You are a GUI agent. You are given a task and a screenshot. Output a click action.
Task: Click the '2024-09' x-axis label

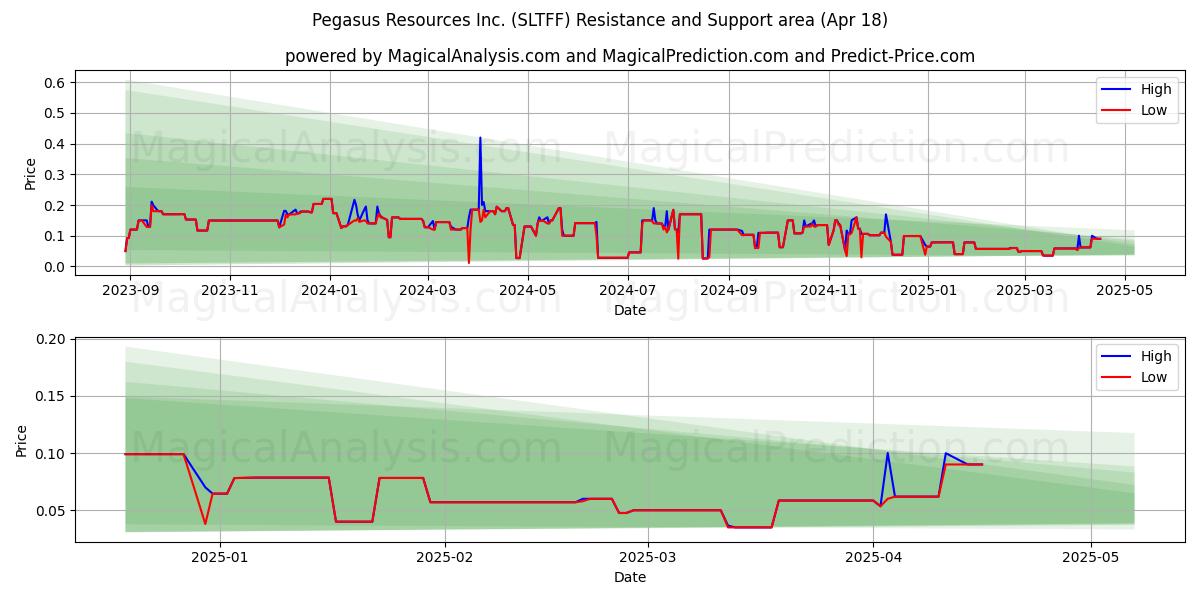pyautogui.click(x=729, y=290)
